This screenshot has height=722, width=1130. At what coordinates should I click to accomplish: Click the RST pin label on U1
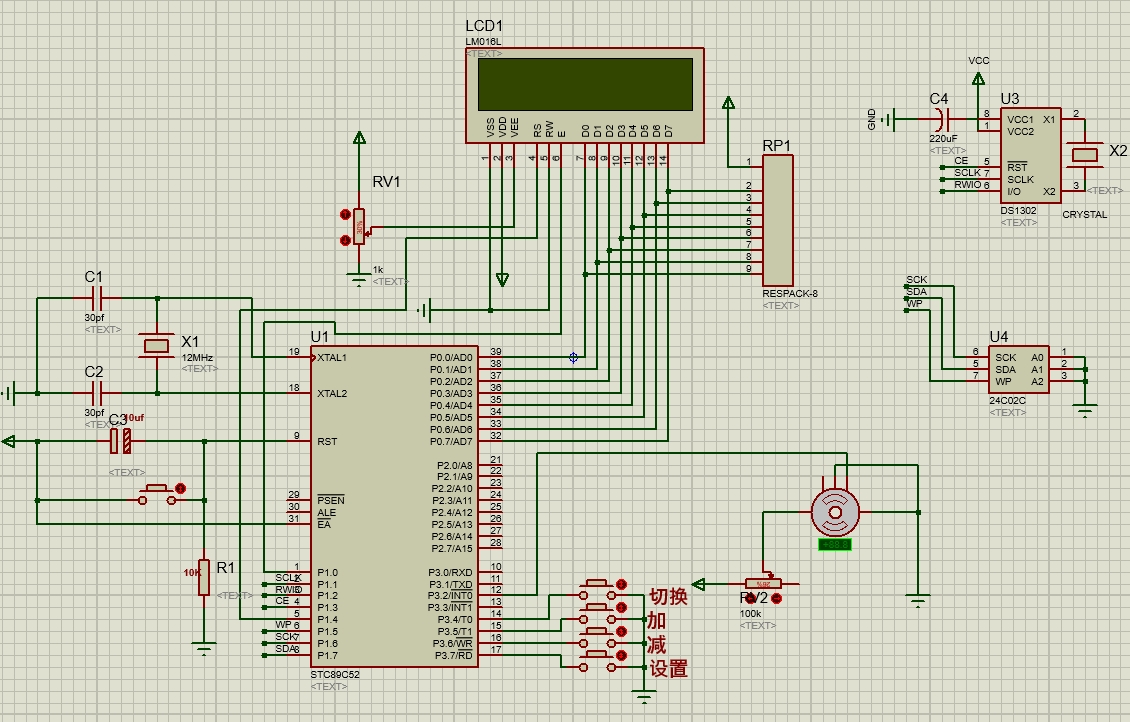pyautogui.click(x=326, y=441)
